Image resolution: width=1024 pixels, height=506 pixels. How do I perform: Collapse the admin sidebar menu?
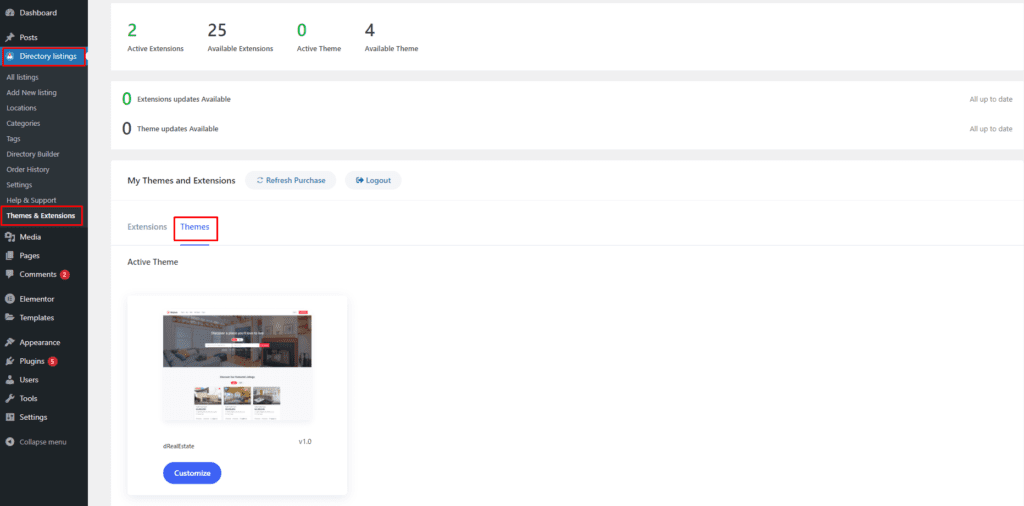click(36, 442)
